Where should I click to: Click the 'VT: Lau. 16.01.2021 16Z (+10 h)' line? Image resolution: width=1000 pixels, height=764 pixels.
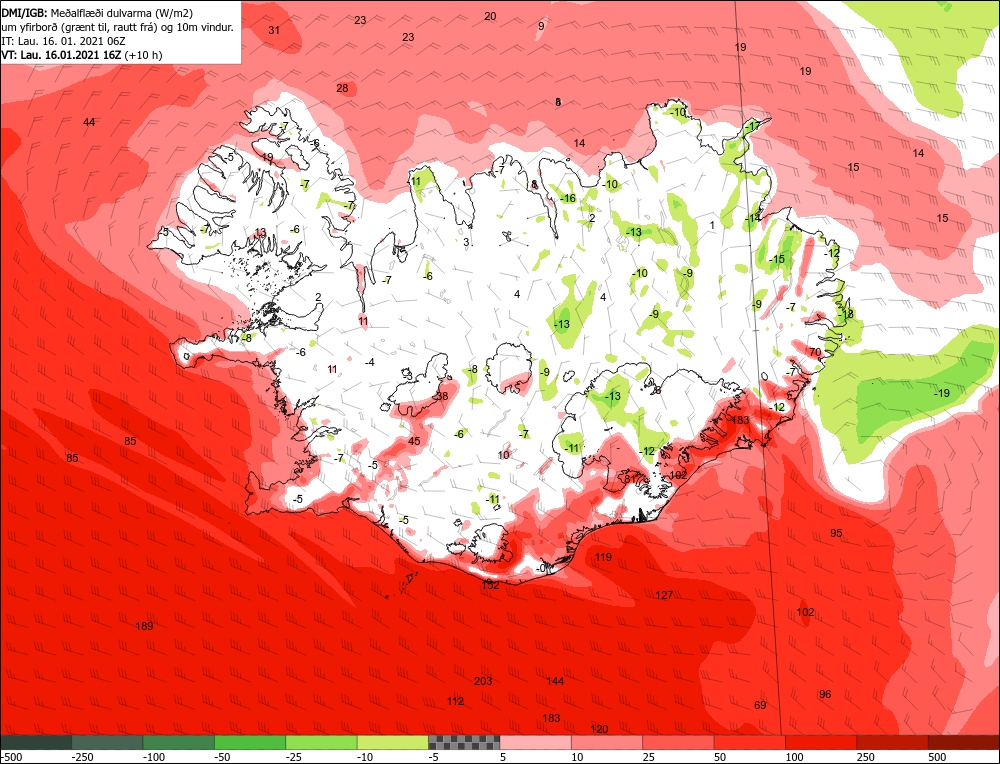pyautogui.click(x=82, y=55)
